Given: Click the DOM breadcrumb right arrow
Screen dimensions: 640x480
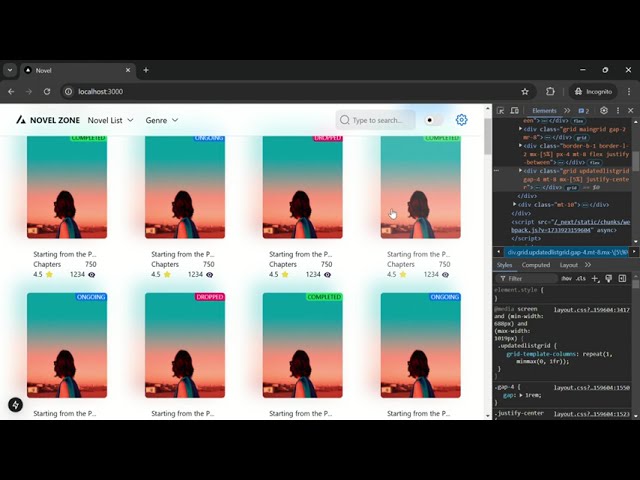Looking at the screenshot, I should pos(634,252).
